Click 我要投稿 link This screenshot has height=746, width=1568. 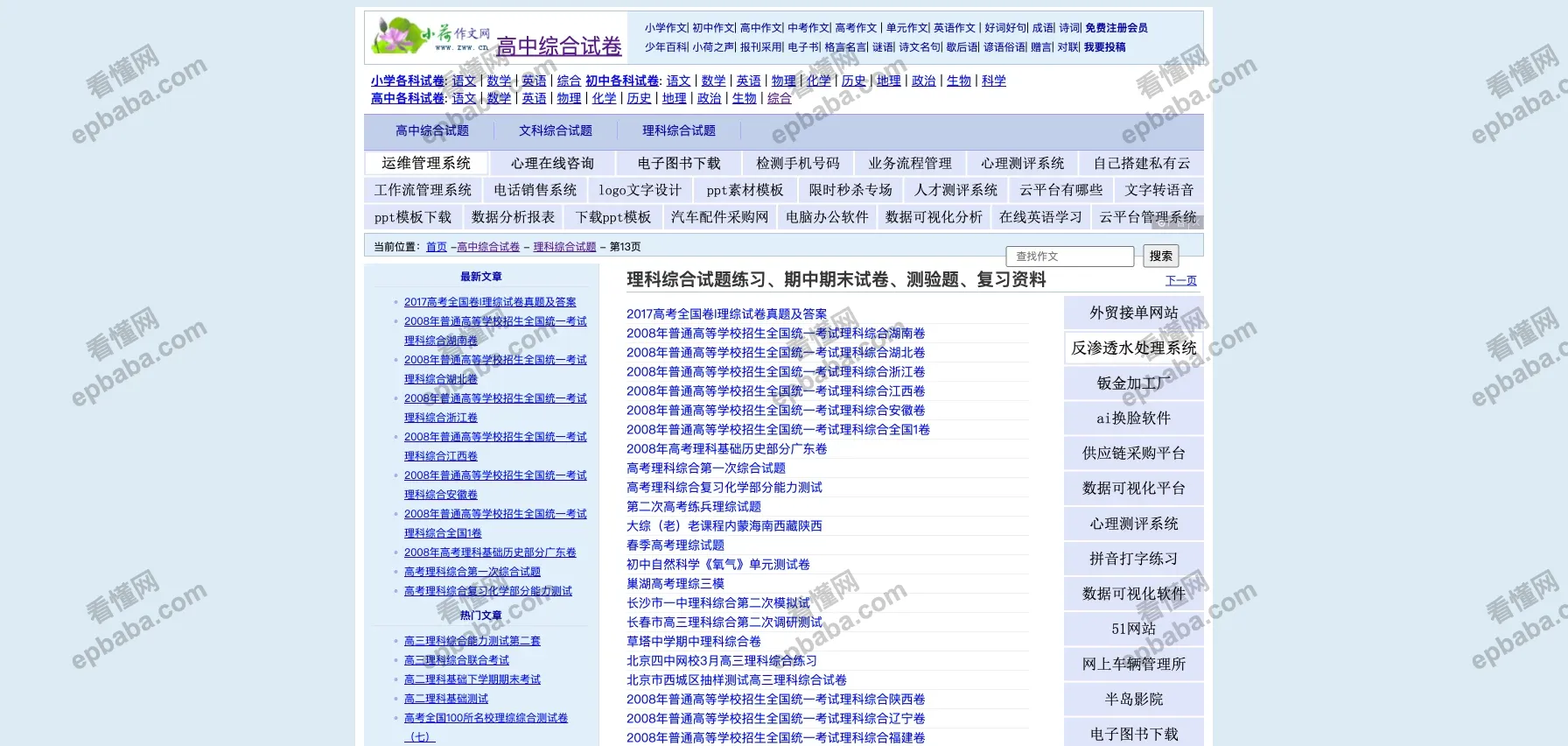(1105, 47)
